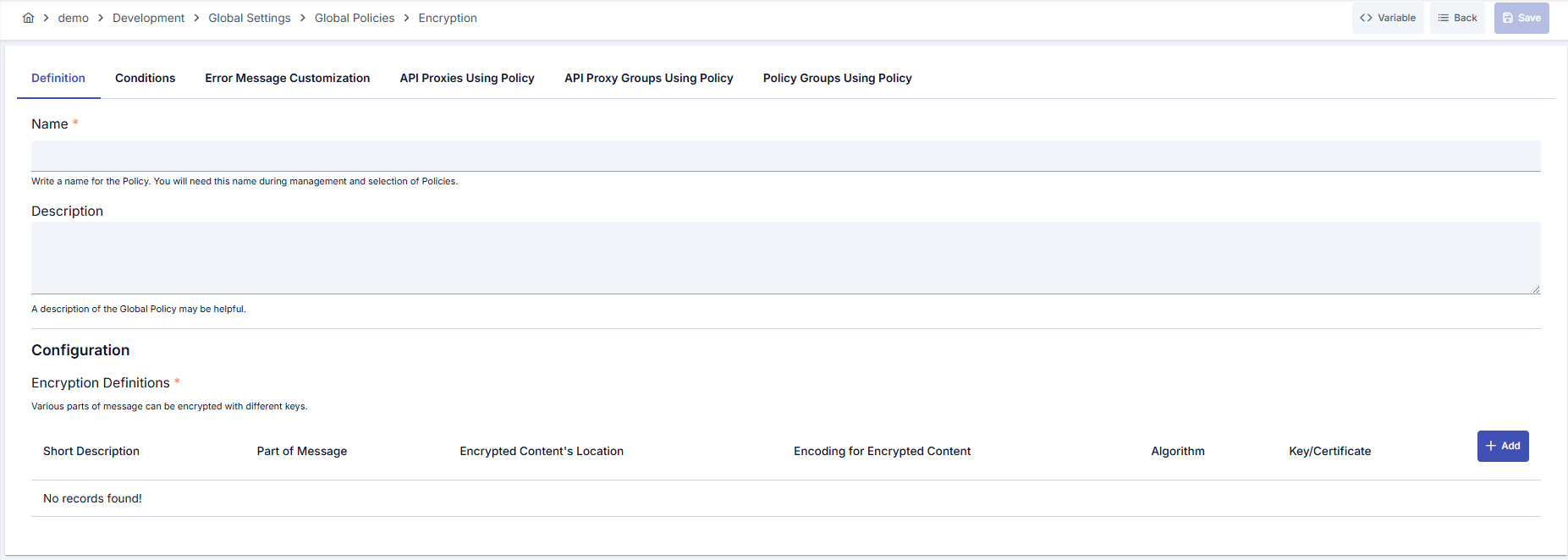Image resolution: width=1568 pixels, height=560 pixels.
Task: Click the Algorithm column header
Action: [1178, 451]
